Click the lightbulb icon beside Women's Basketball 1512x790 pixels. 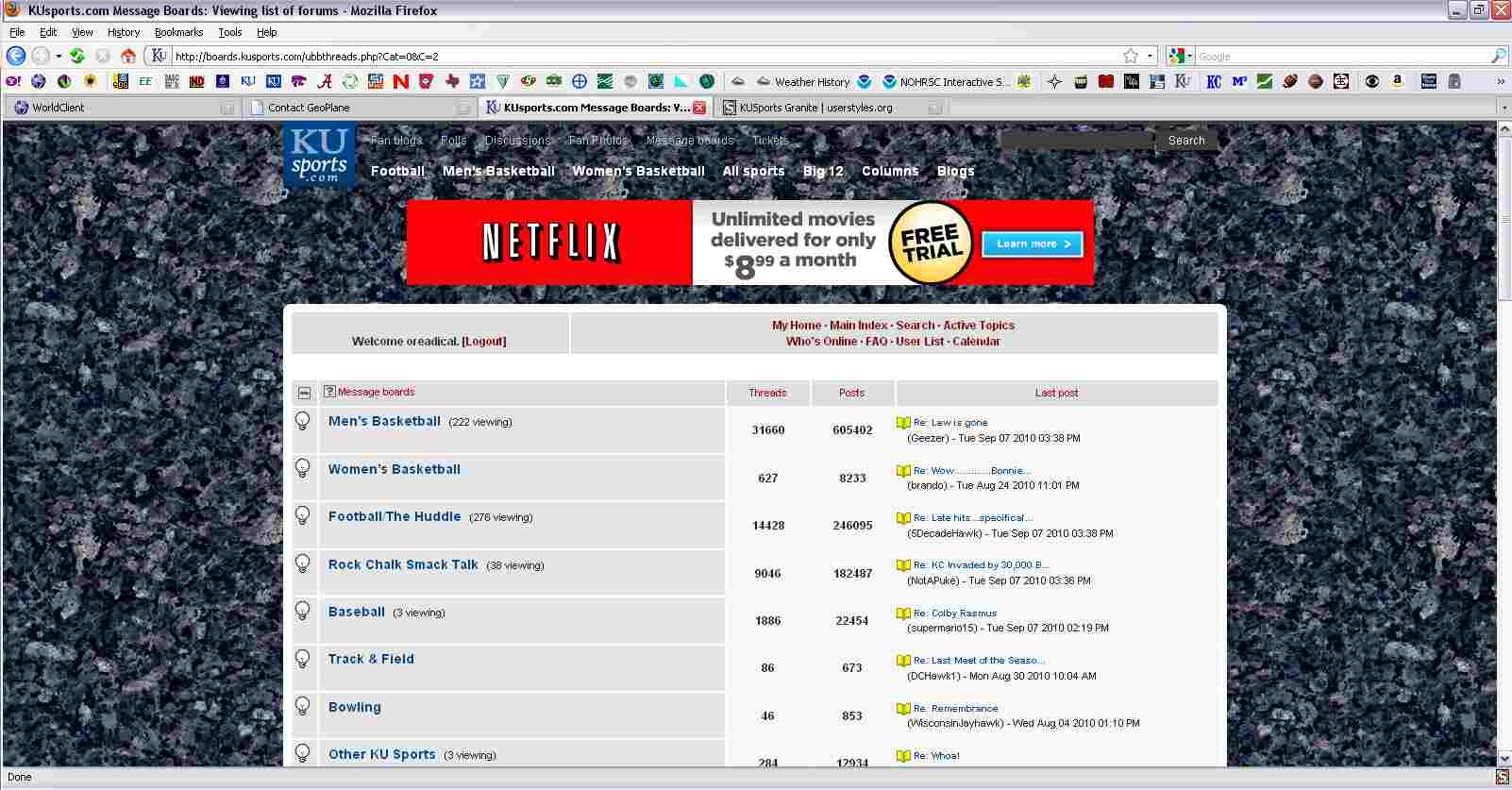point(303,468)
